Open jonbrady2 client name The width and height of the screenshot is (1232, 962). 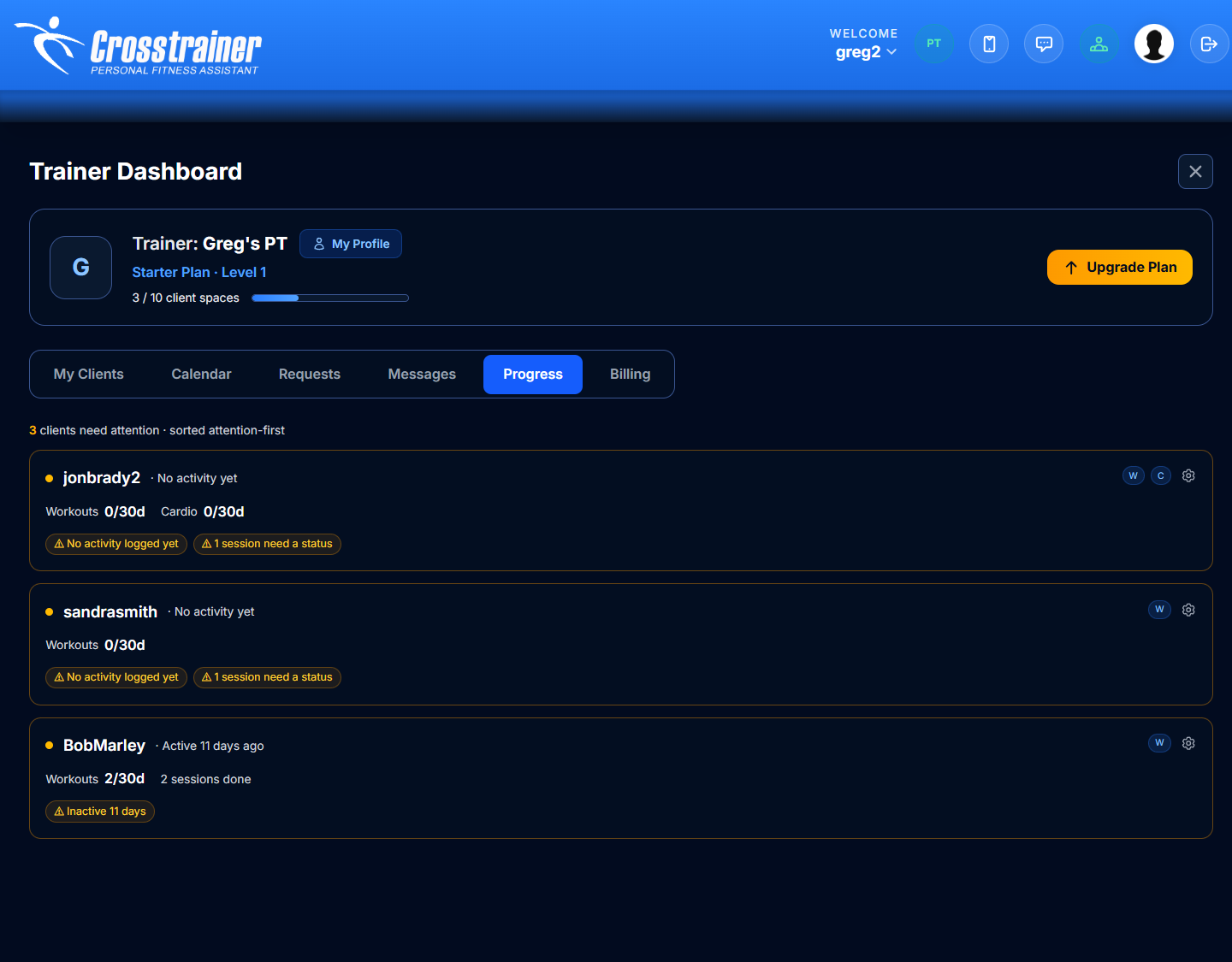102,478
